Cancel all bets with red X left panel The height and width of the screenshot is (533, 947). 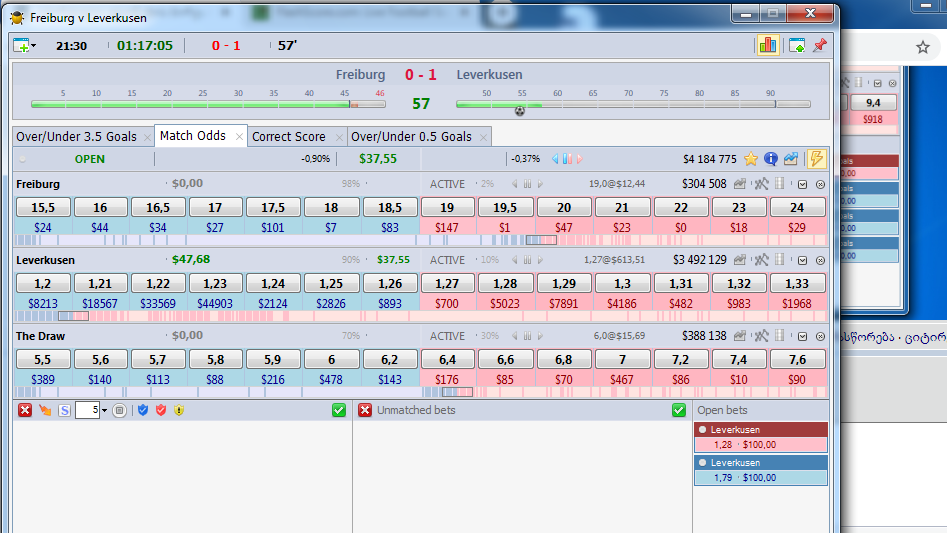point(25,410)
